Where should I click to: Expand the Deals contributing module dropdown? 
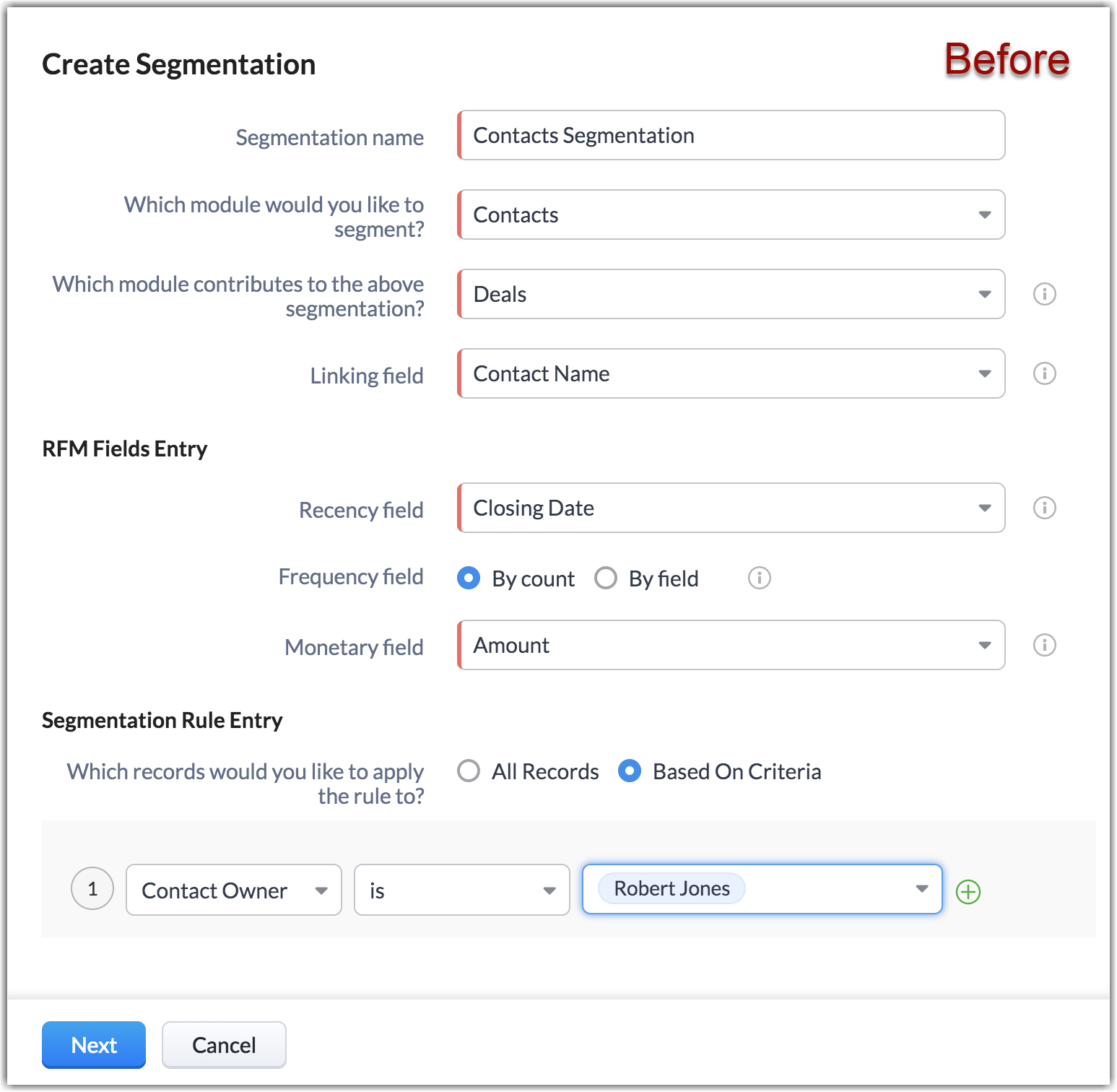click(x=731, y=294)
